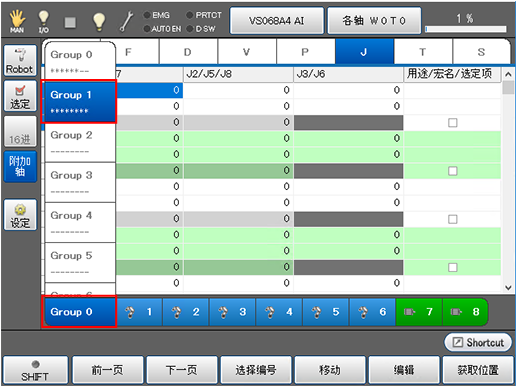Select robot axis 3 button

point(232,312)
